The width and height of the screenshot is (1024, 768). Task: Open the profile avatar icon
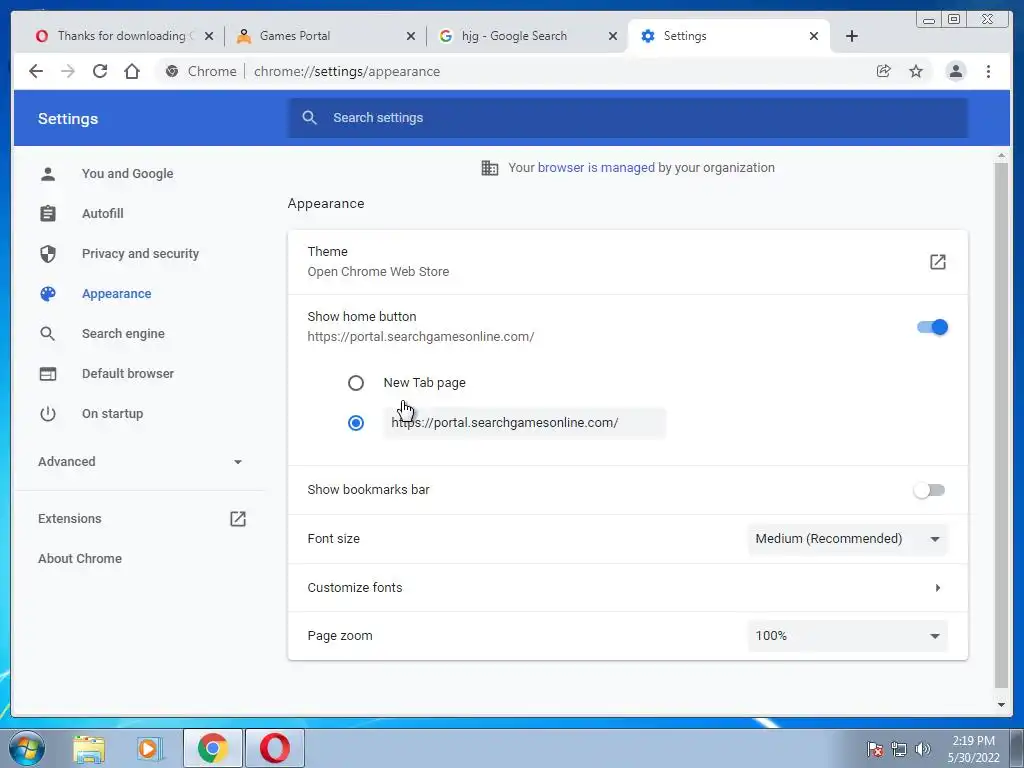pyautogui.click(x=956, y=71)
